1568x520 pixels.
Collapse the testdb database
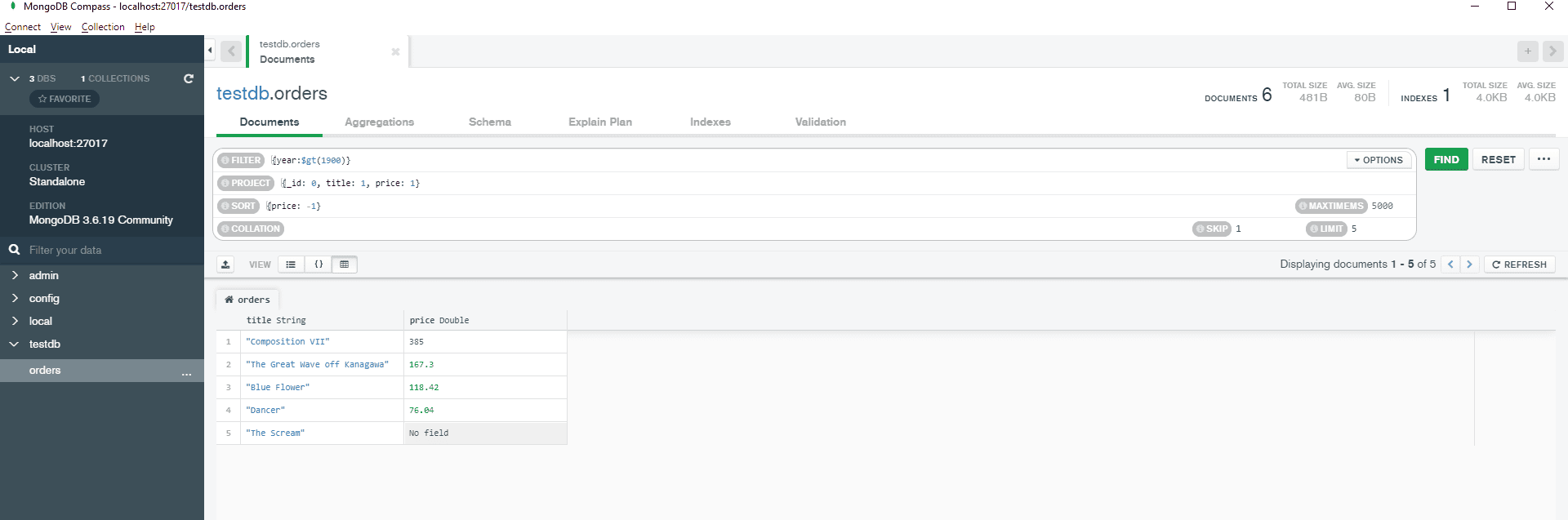click(x=15, y=344)
